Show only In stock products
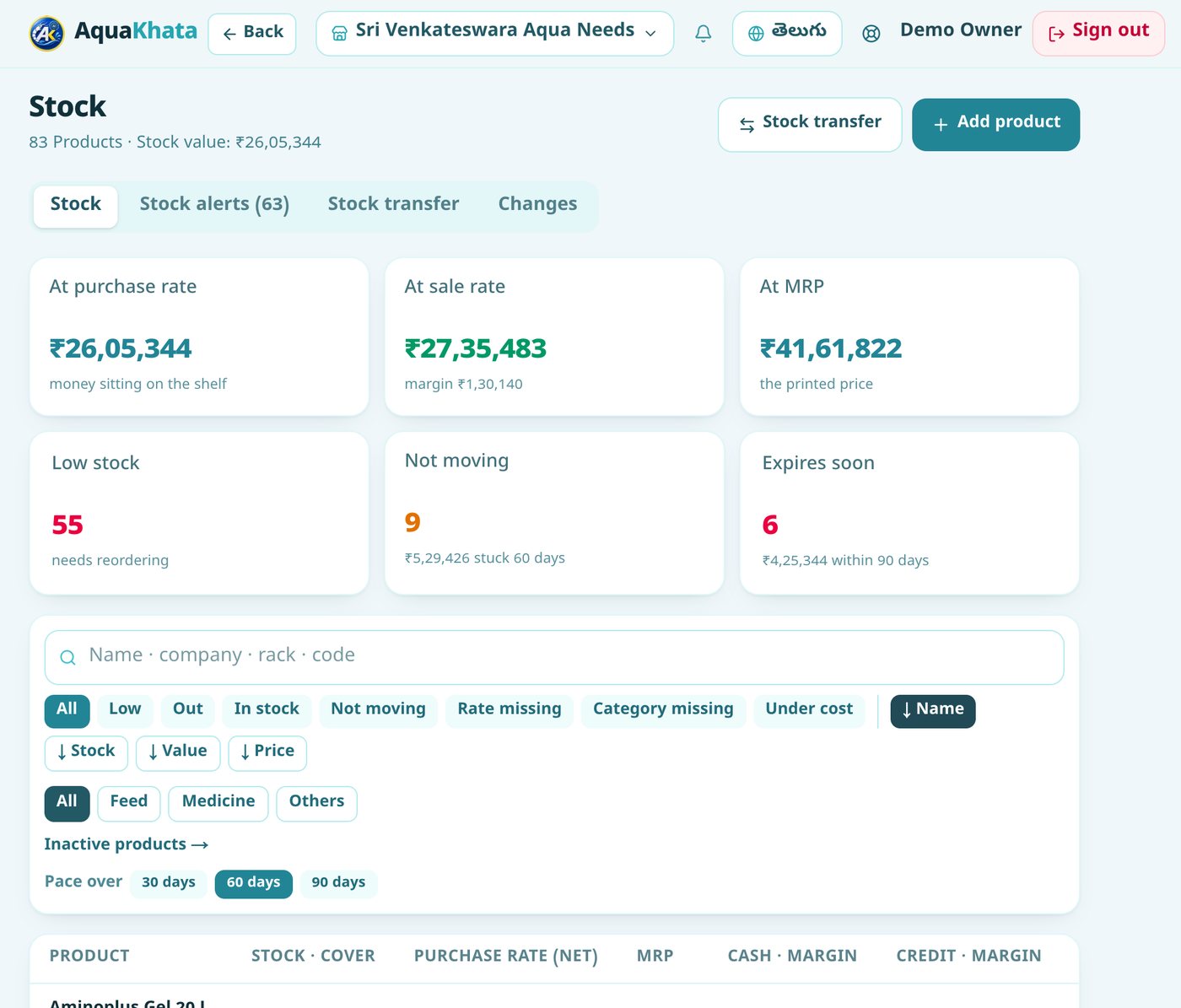1181x1008 pixels. (x=267, y=710)
